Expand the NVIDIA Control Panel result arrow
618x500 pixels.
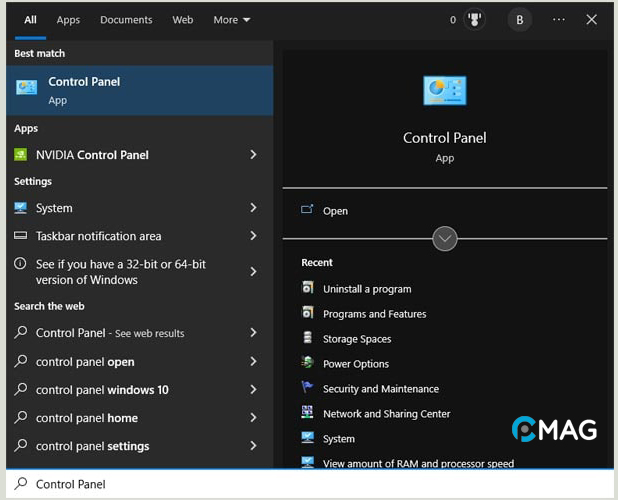click(x=253, y=155)
